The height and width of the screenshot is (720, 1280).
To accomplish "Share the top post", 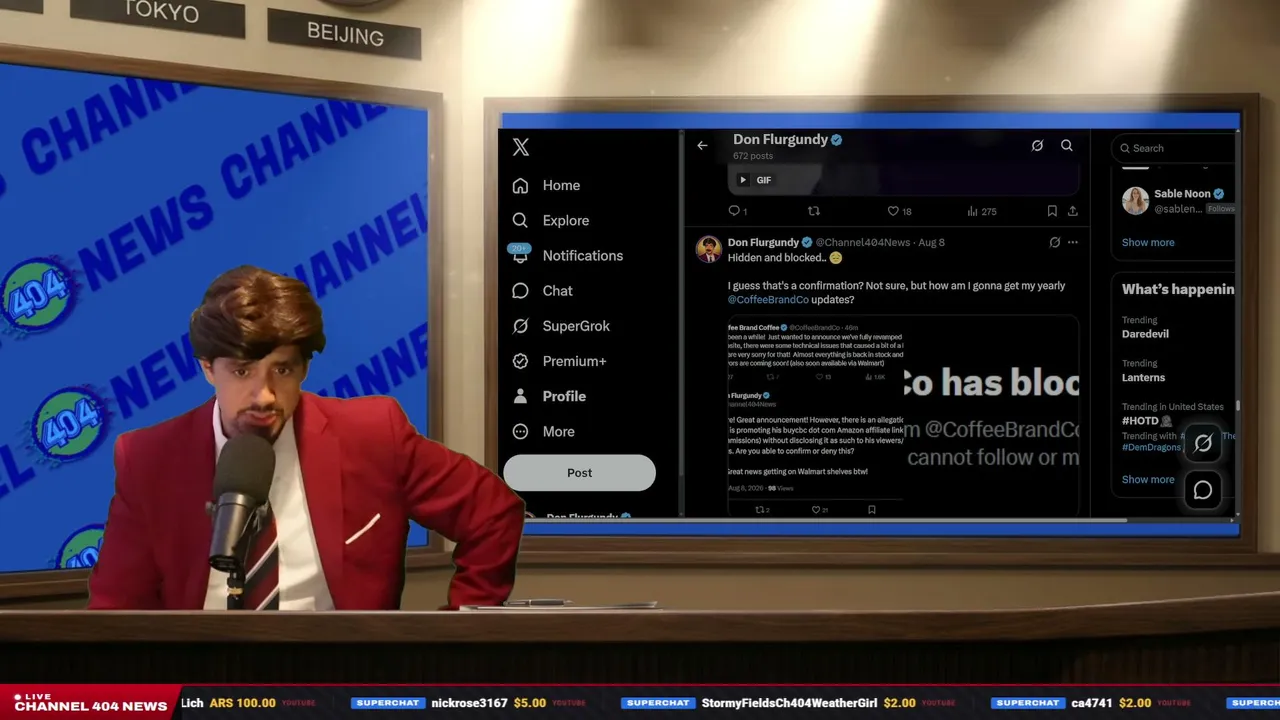I will click(1073, 211).
